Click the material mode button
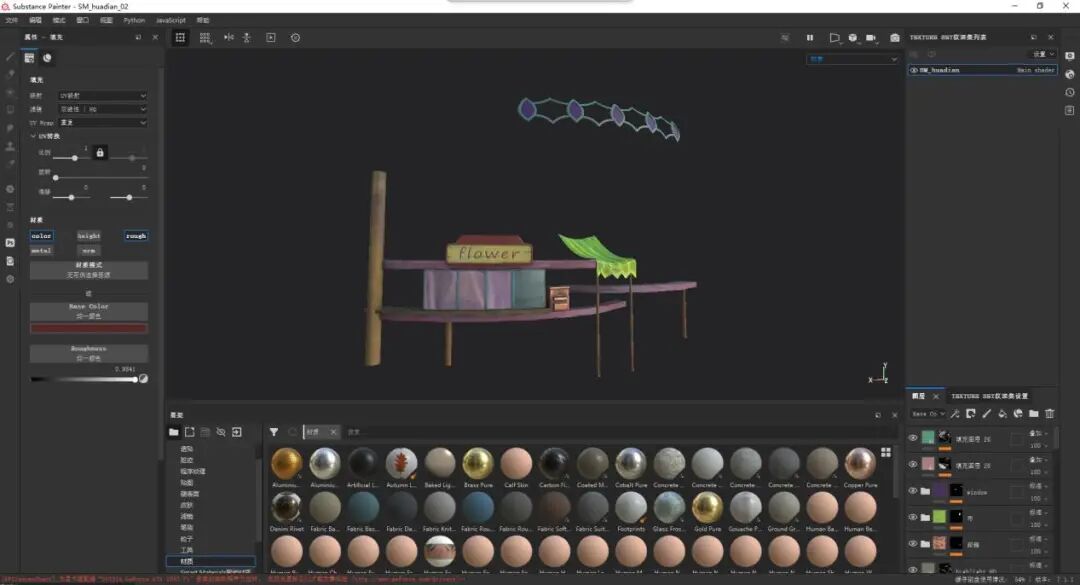 [89, 270]
